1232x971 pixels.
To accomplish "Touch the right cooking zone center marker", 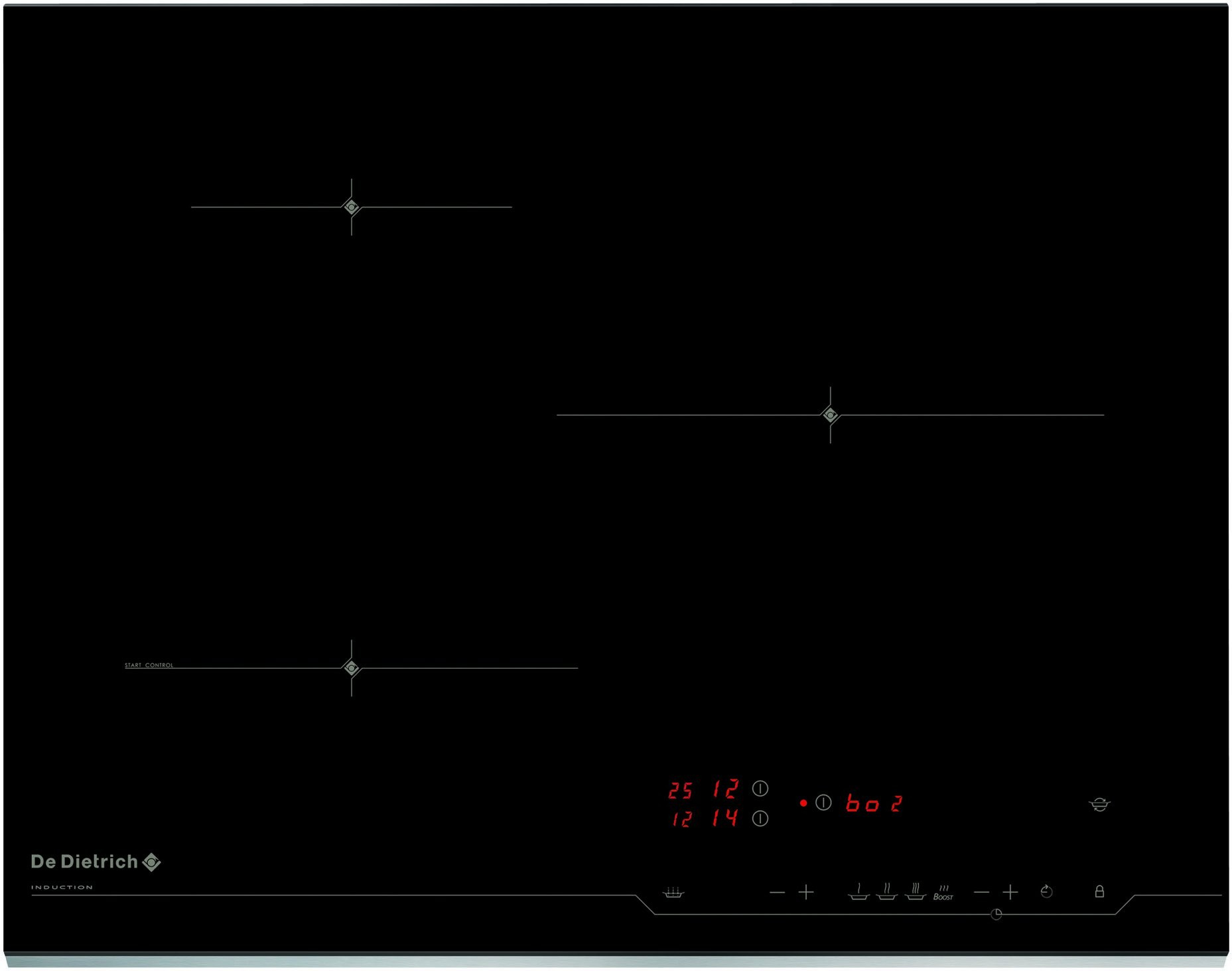I will coord(830,415).
